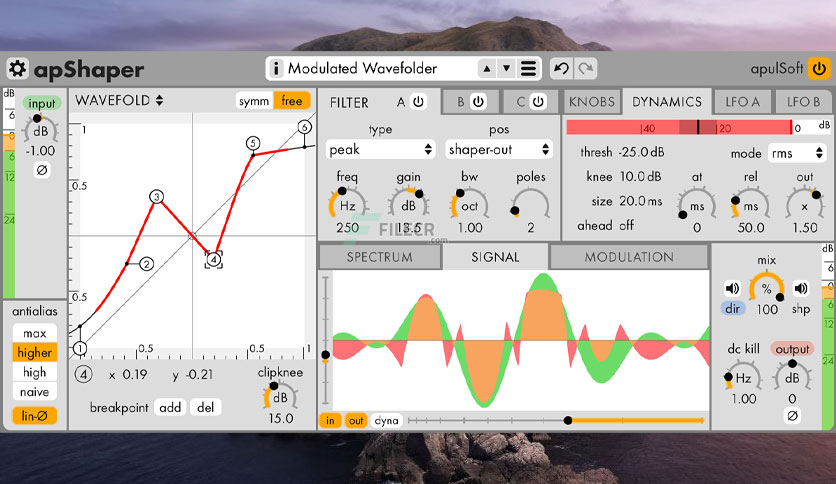Toggle filter C power button

(x=538, y=101)
